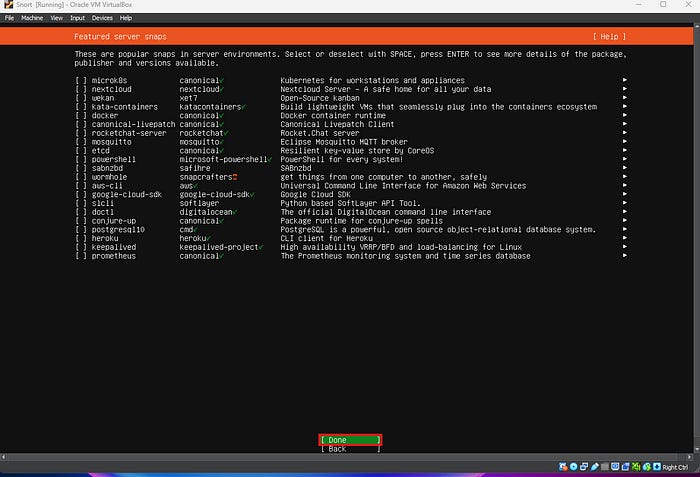Click the "slcli" snap name
The height and width of the screenshot is (477, 700).
[103, 203]
